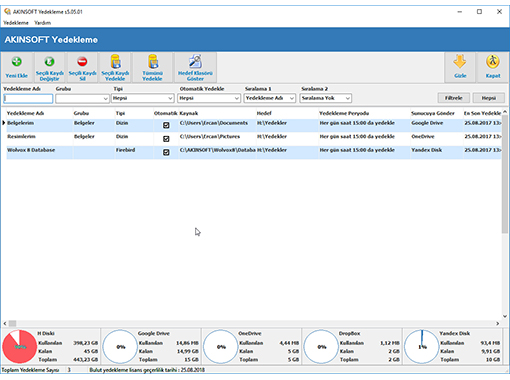Click the Grubu column header in table
Screen dimensions: 510x380
coord(81,113)
